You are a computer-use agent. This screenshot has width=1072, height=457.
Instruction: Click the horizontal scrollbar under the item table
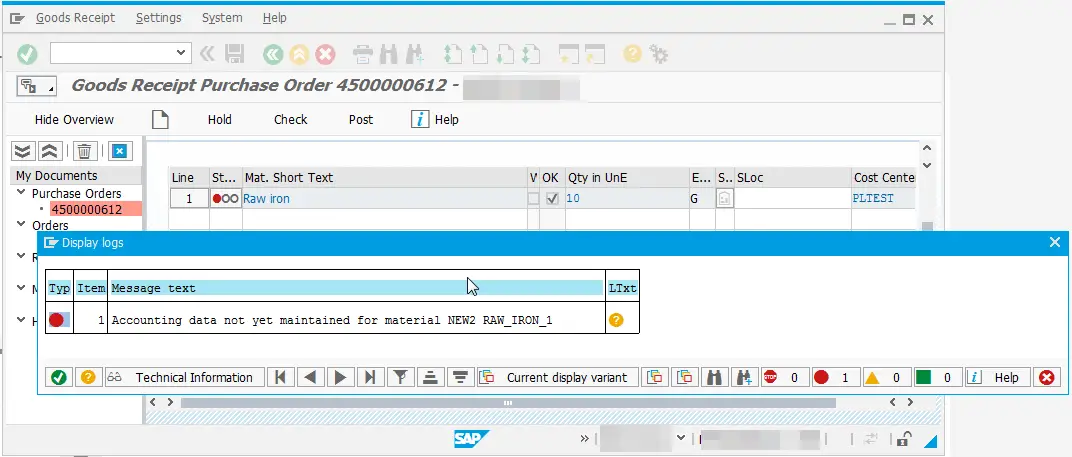[507, 403]
